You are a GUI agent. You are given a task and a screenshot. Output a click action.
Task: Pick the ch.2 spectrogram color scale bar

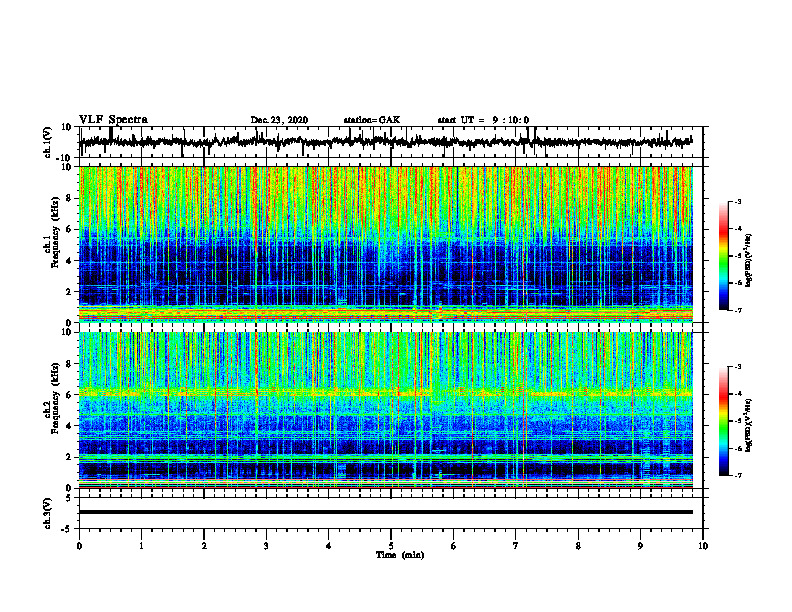pos(723,421)
